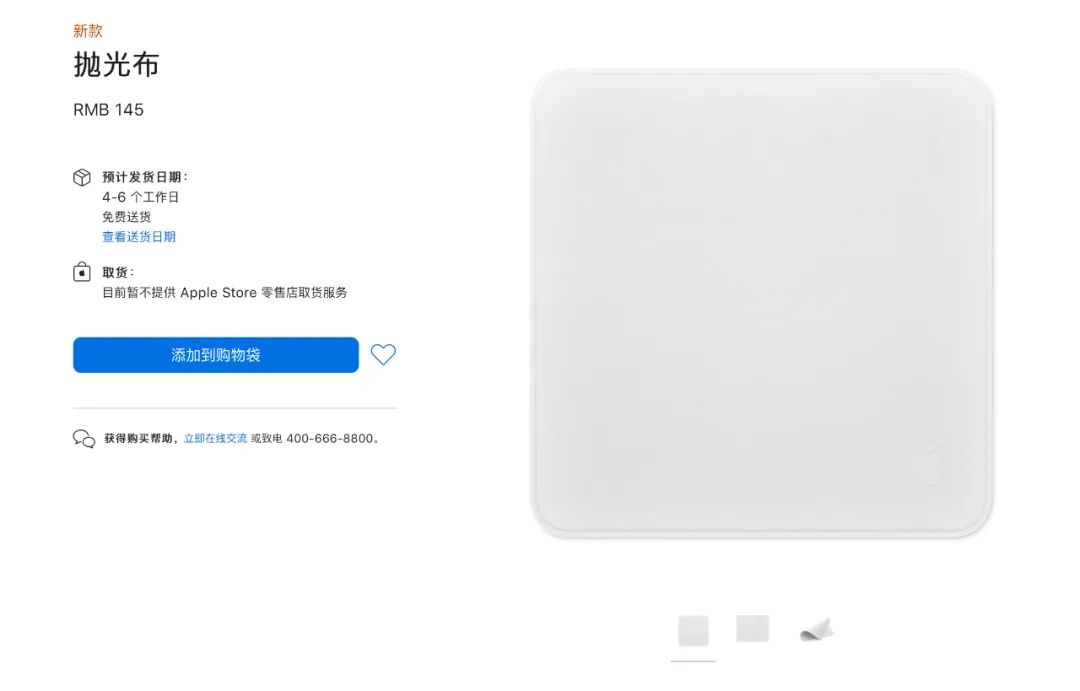Viewport: 1080px width, 691px height.
Task: View the folded cloth thumbnail image
Action: [817, 630]
